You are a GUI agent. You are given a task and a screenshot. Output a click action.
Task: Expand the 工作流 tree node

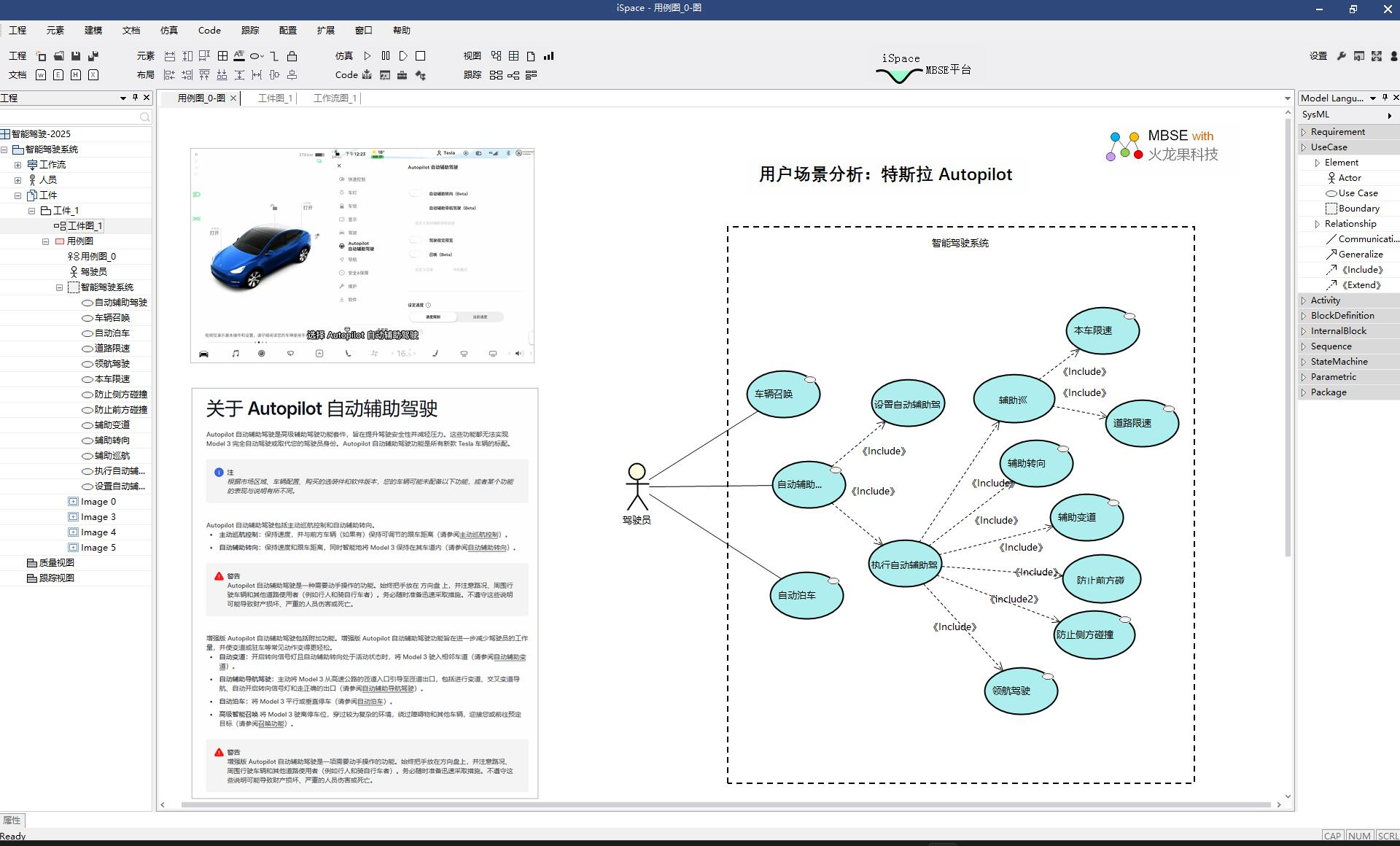click(x=18, y=165)
